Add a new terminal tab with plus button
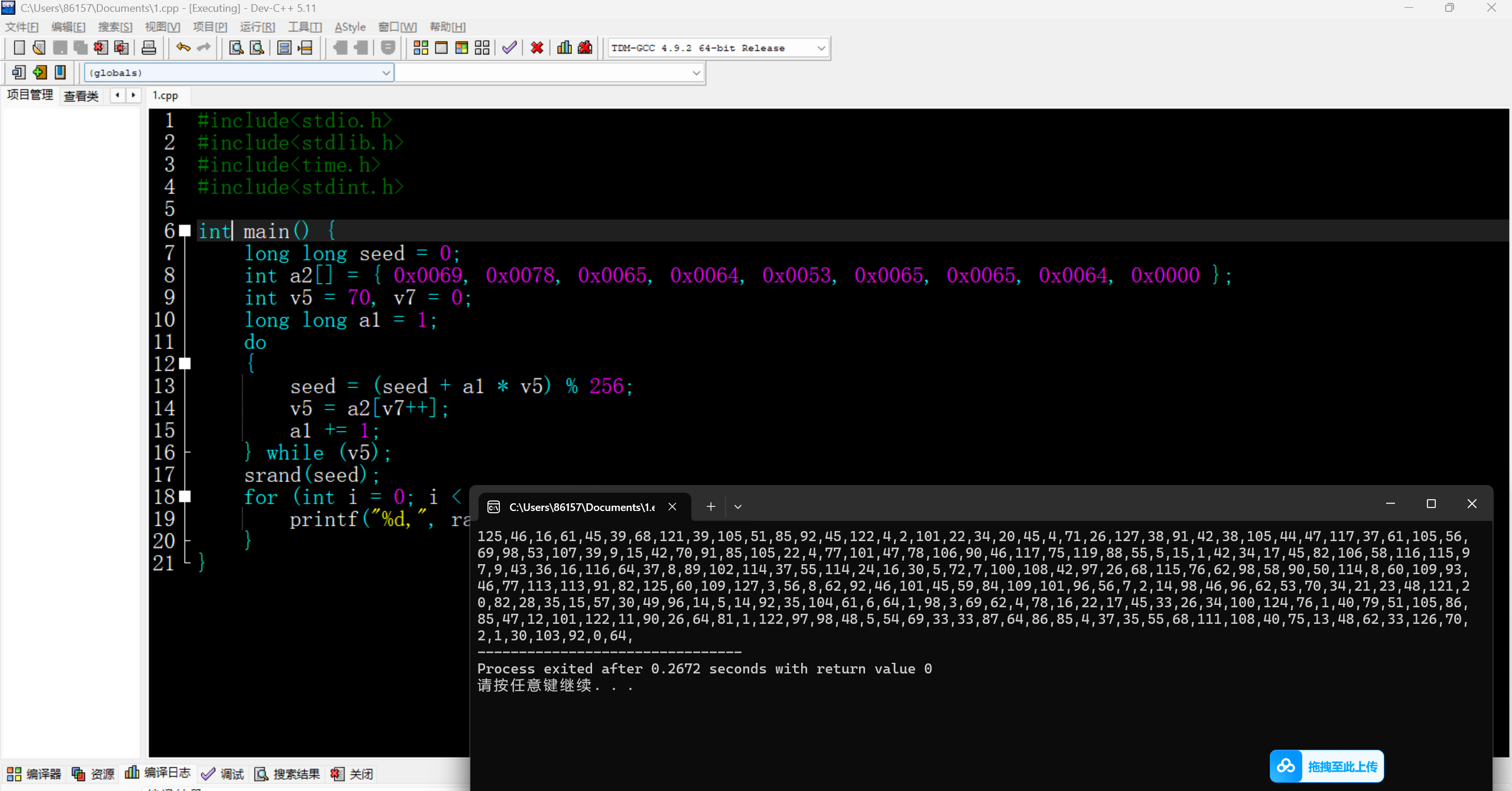The image size is (1512, 791). [x=711, y=506]
